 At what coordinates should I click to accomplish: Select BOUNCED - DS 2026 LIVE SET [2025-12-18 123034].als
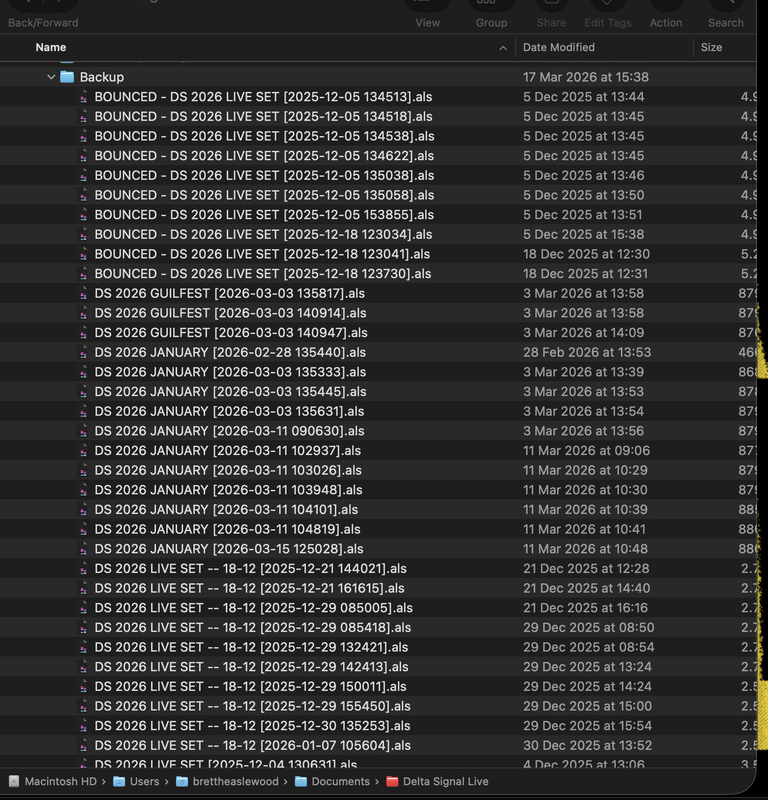click(x=263, y=234)
